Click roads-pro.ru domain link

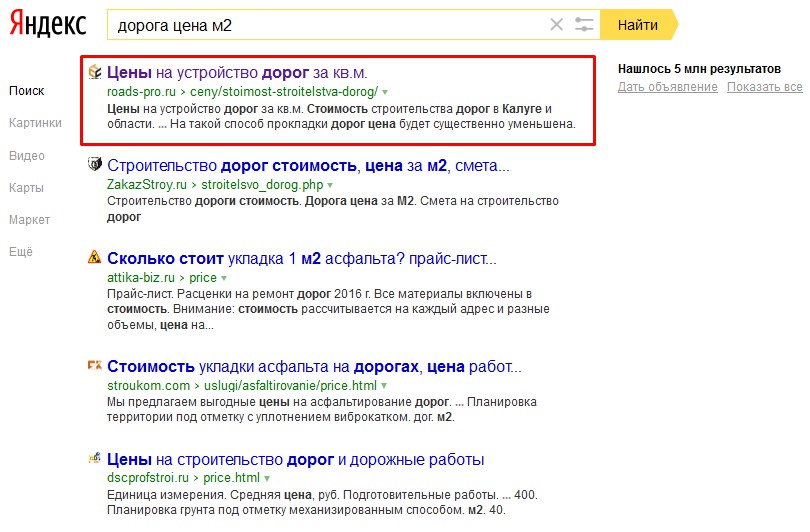[x=142, y=92]
